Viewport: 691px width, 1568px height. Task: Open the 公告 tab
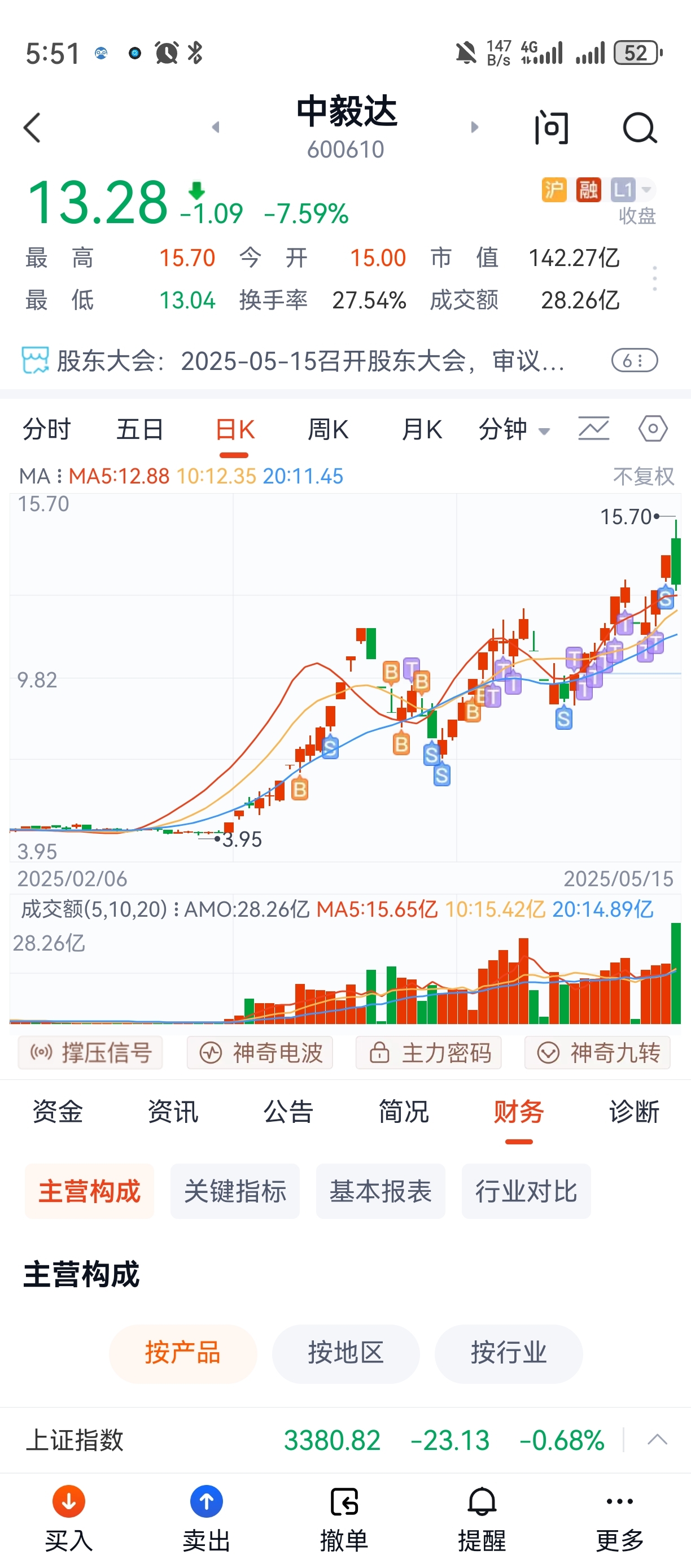tap(288, 1112)
